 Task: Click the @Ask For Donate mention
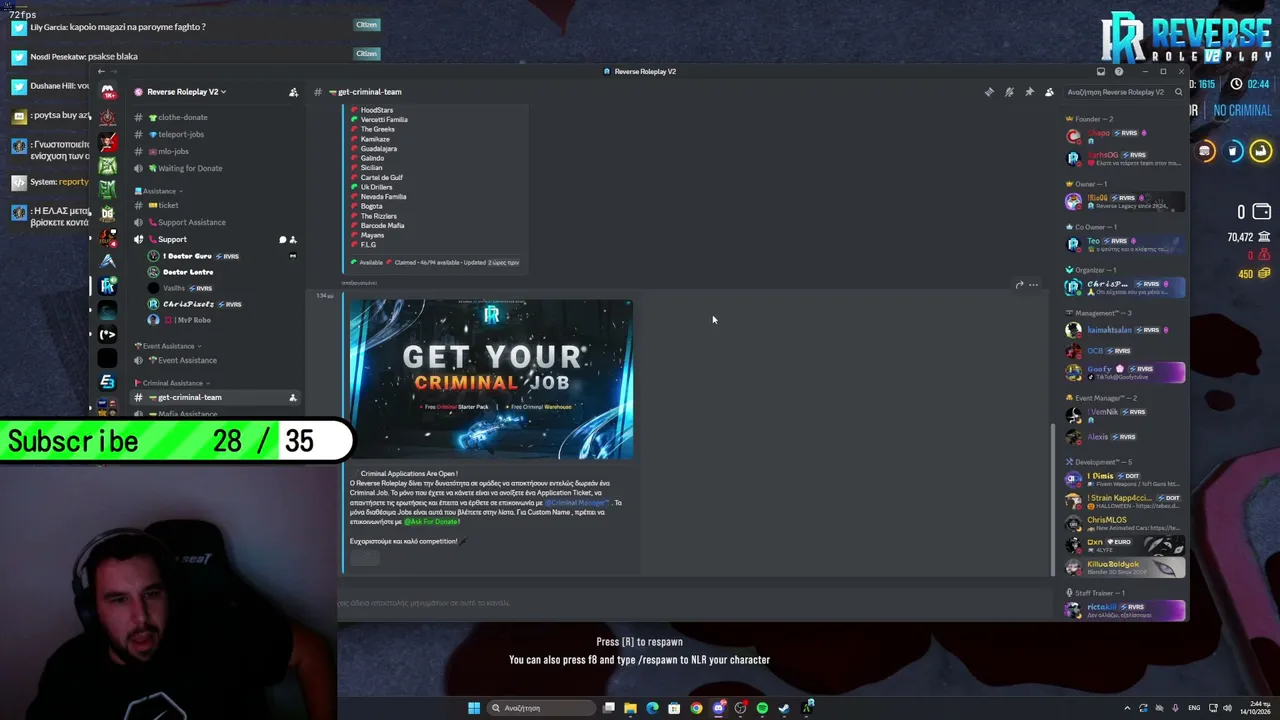tap(432, 522)
